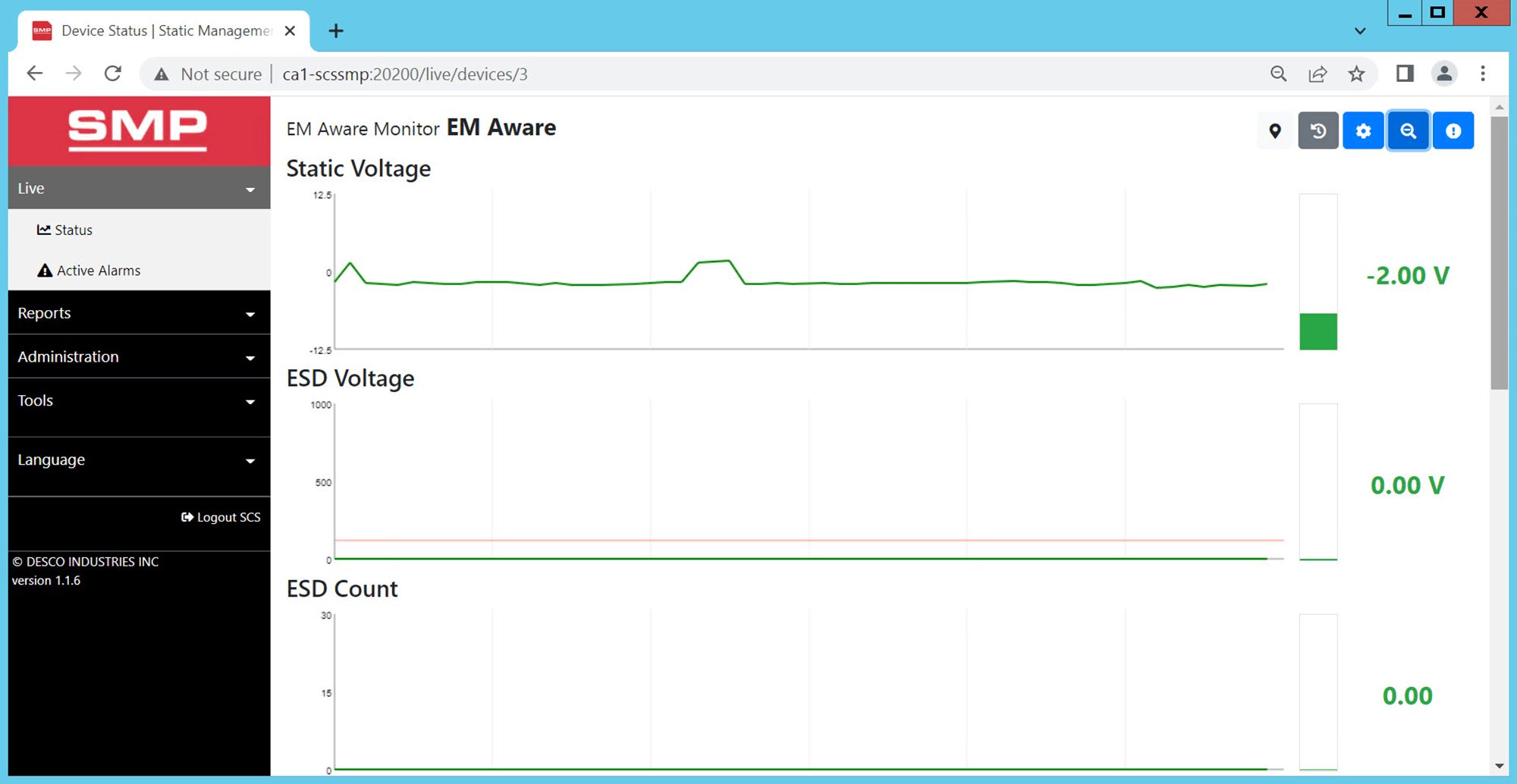
Task: Expand the Reports menu
Action: pos(139,312)
